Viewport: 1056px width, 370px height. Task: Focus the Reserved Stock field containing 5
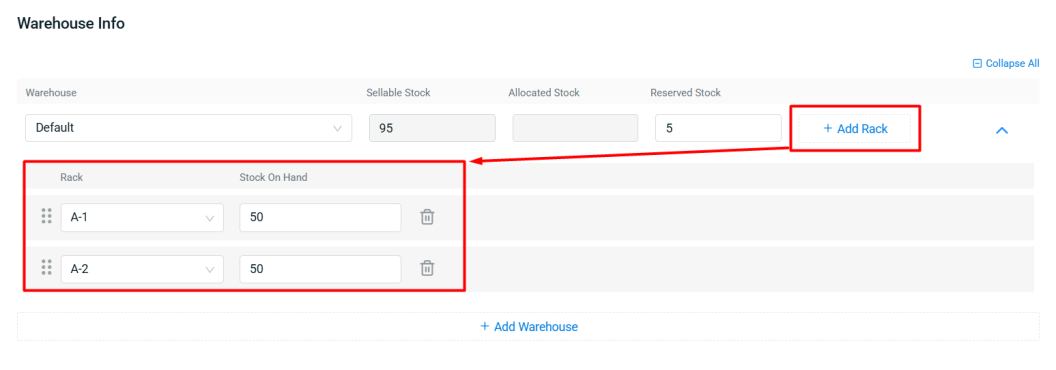click(x=718, y=128)
